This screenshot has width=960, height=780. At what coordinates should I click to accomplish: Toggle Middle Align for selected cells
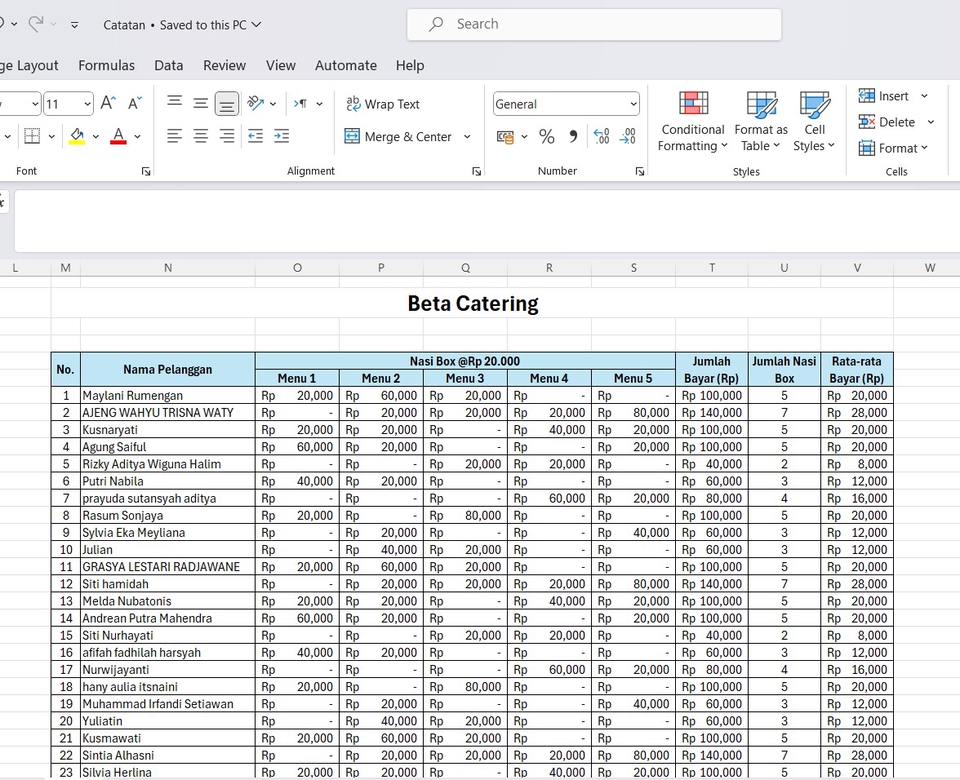199,103
